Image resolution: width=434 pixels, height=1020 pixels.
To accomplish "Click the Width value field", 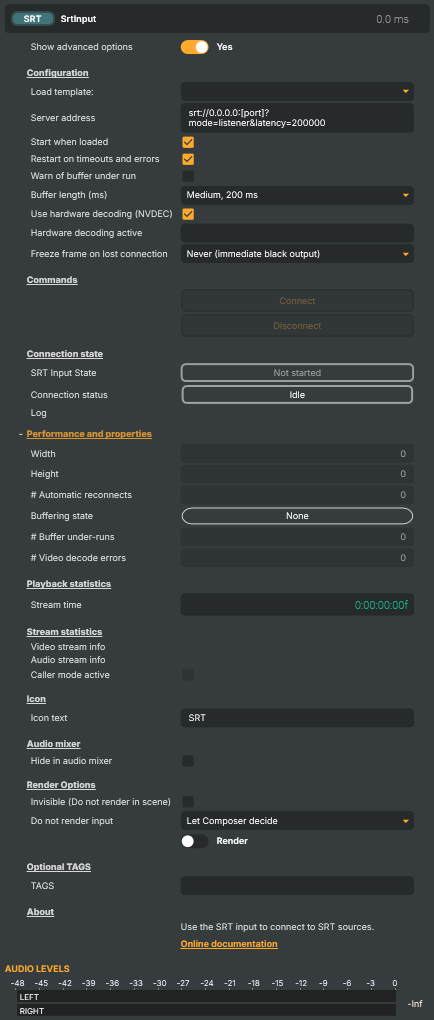I will coord(297,454).
